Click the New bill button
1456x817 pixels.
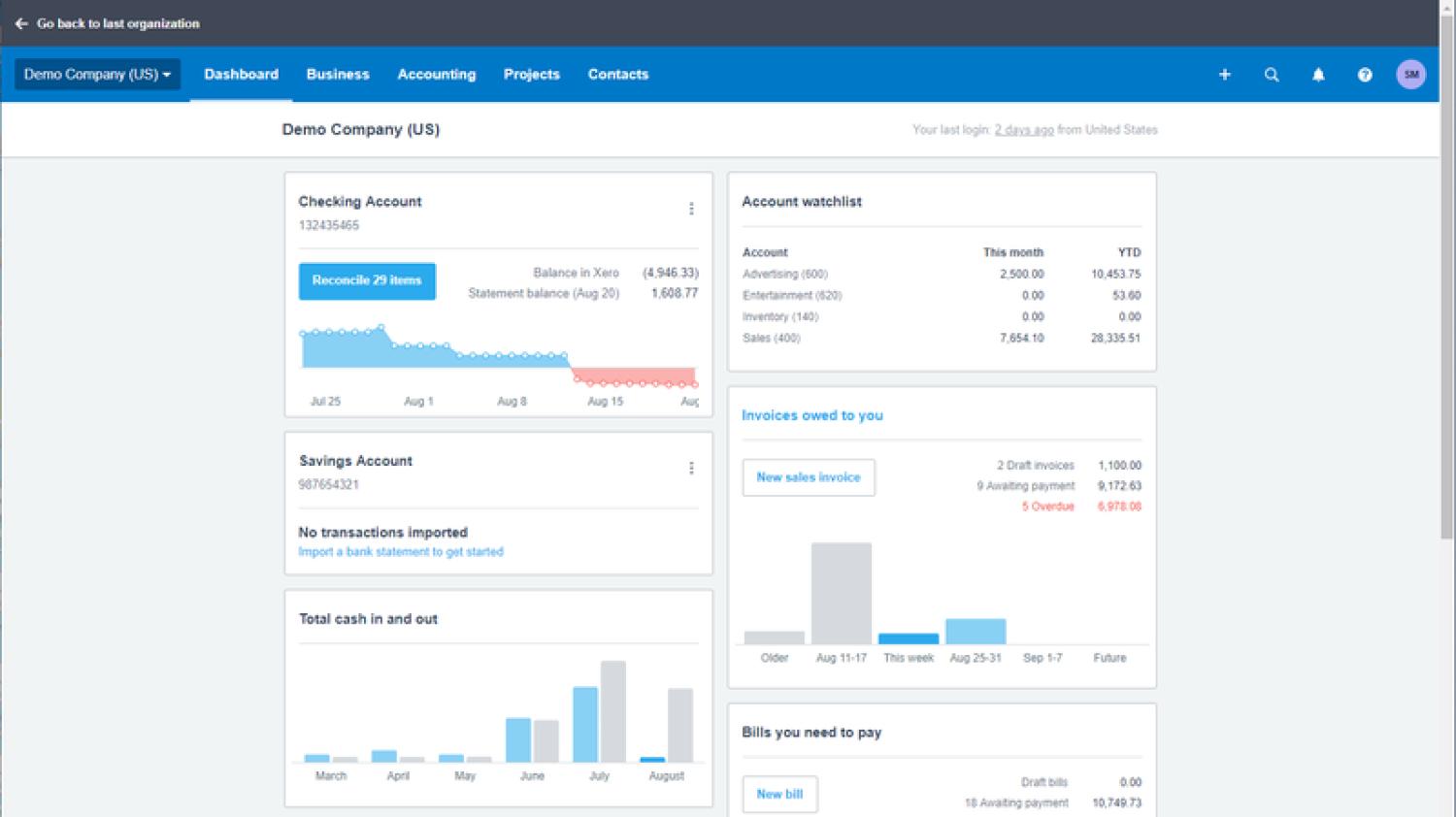point(780,794)
